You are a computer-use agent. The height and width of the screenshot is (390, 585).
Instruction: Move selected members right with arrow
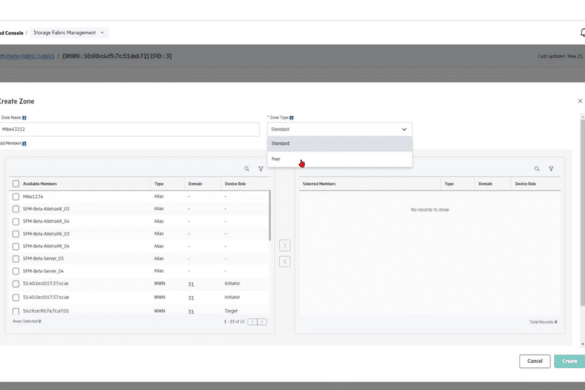(x=285, y=245)
